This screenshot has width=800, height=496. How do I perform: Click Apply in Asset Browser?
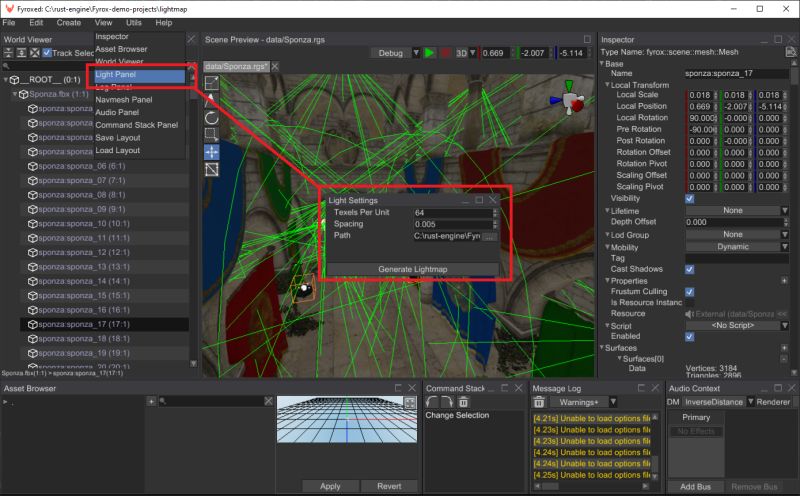pos(330,486)
